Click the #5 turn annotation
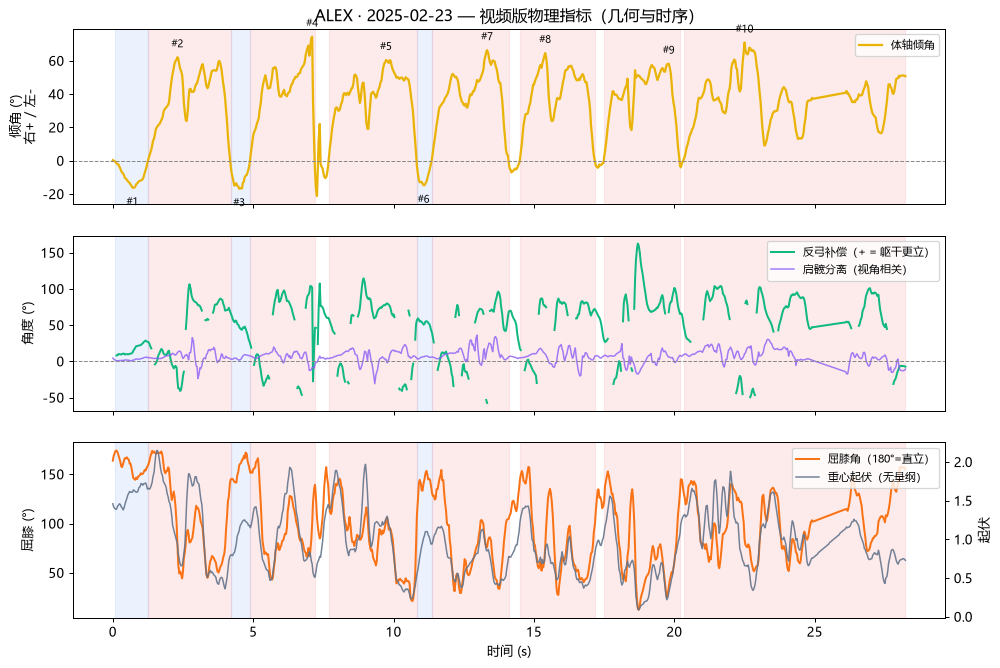 386,46
